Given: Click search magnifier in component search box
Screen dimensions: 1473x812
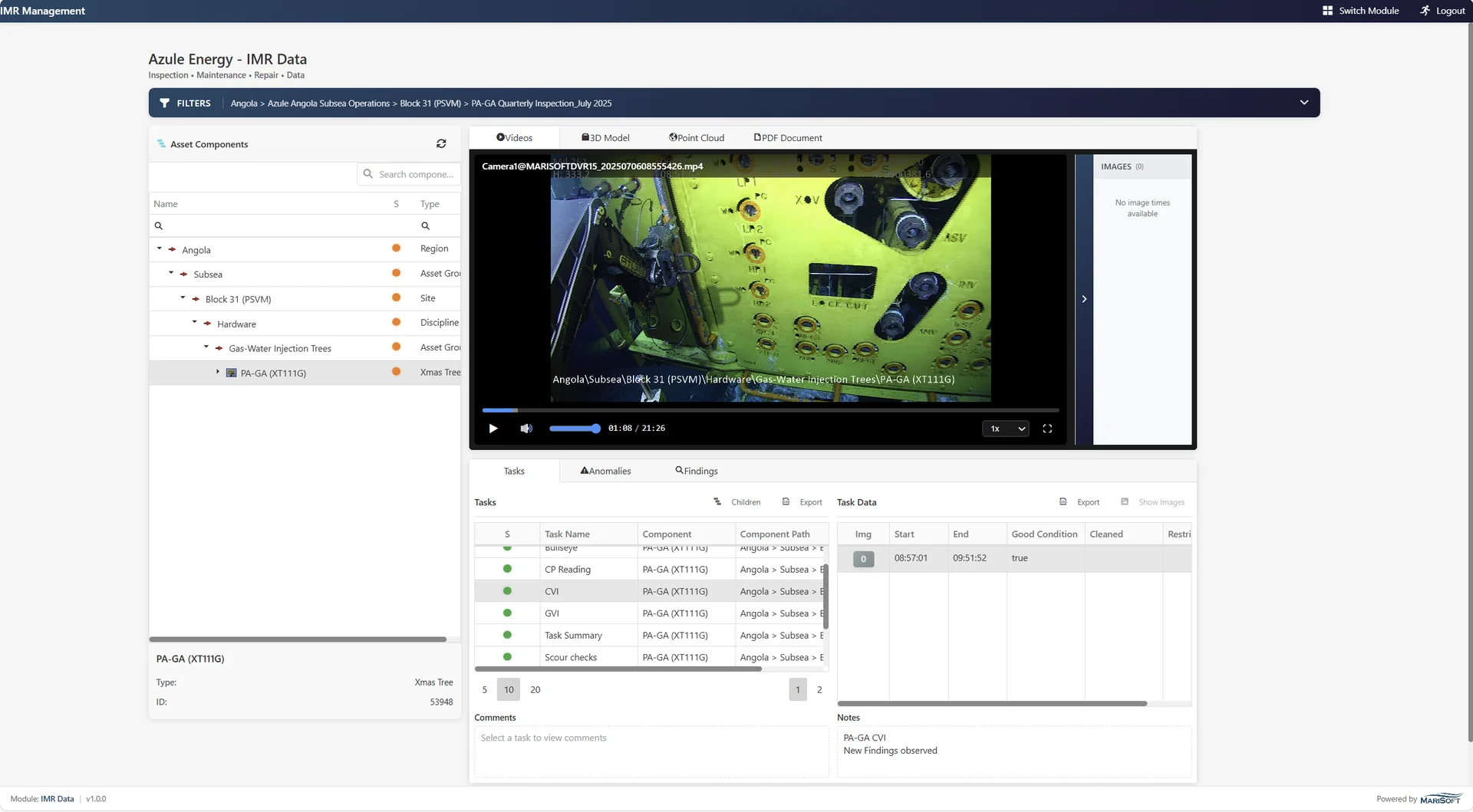Looking at the screenshot, I should tap(368, 174).
